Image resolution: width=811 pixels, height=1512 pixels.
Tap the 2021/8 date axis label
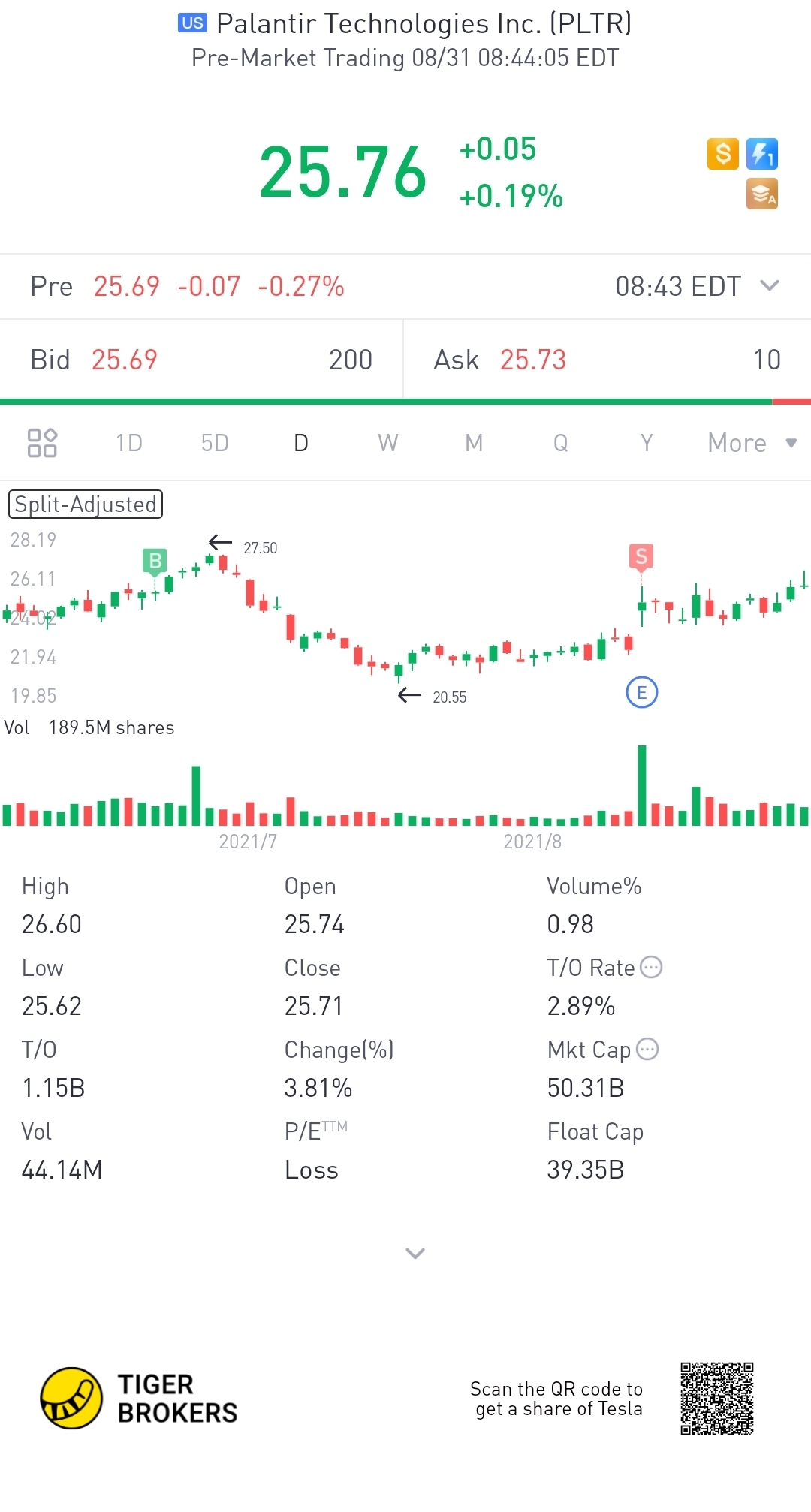coord(532,842)
